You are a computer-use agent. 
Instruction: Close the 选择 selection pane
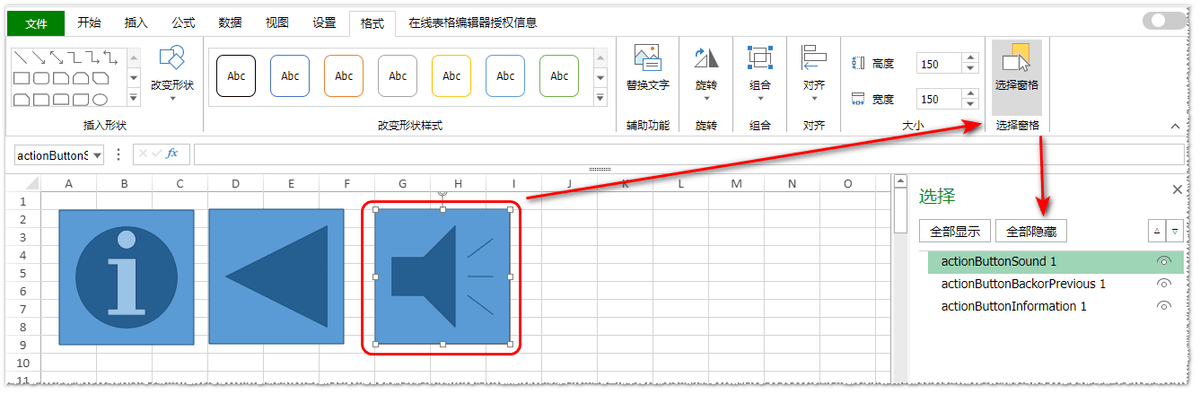click(x=1177, y=189)
